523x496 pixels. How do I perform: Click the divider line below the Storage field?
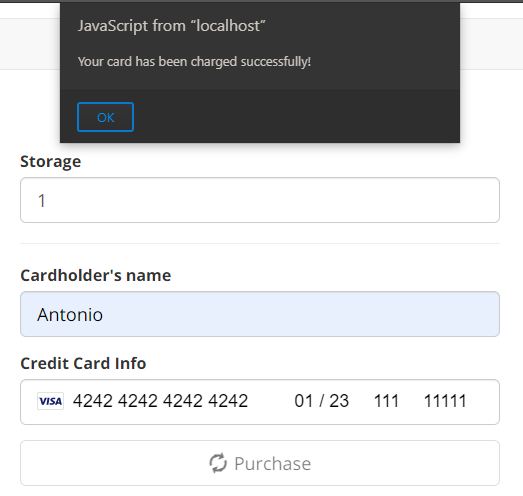260,243
